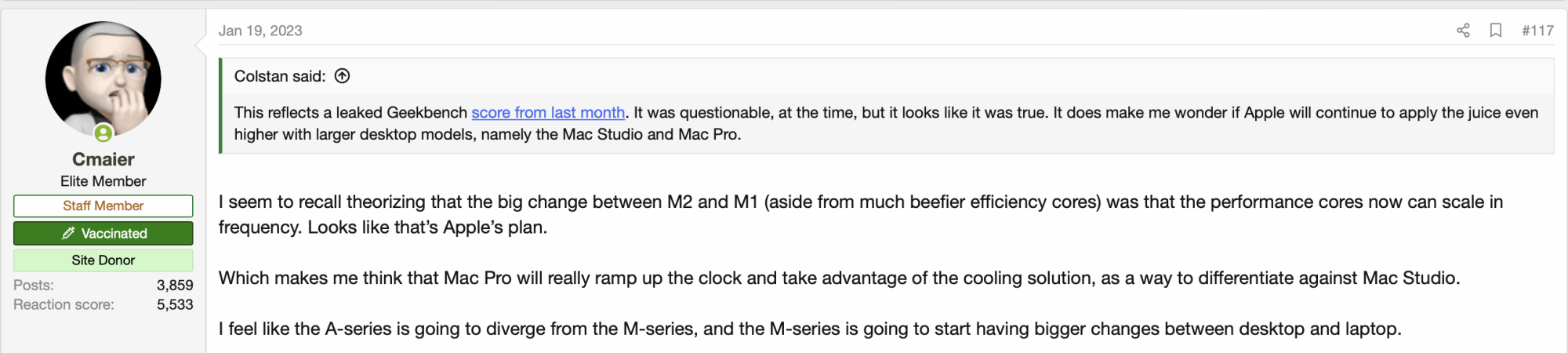Click the 'Colstan said:' quote header

[x=280, y=76]
